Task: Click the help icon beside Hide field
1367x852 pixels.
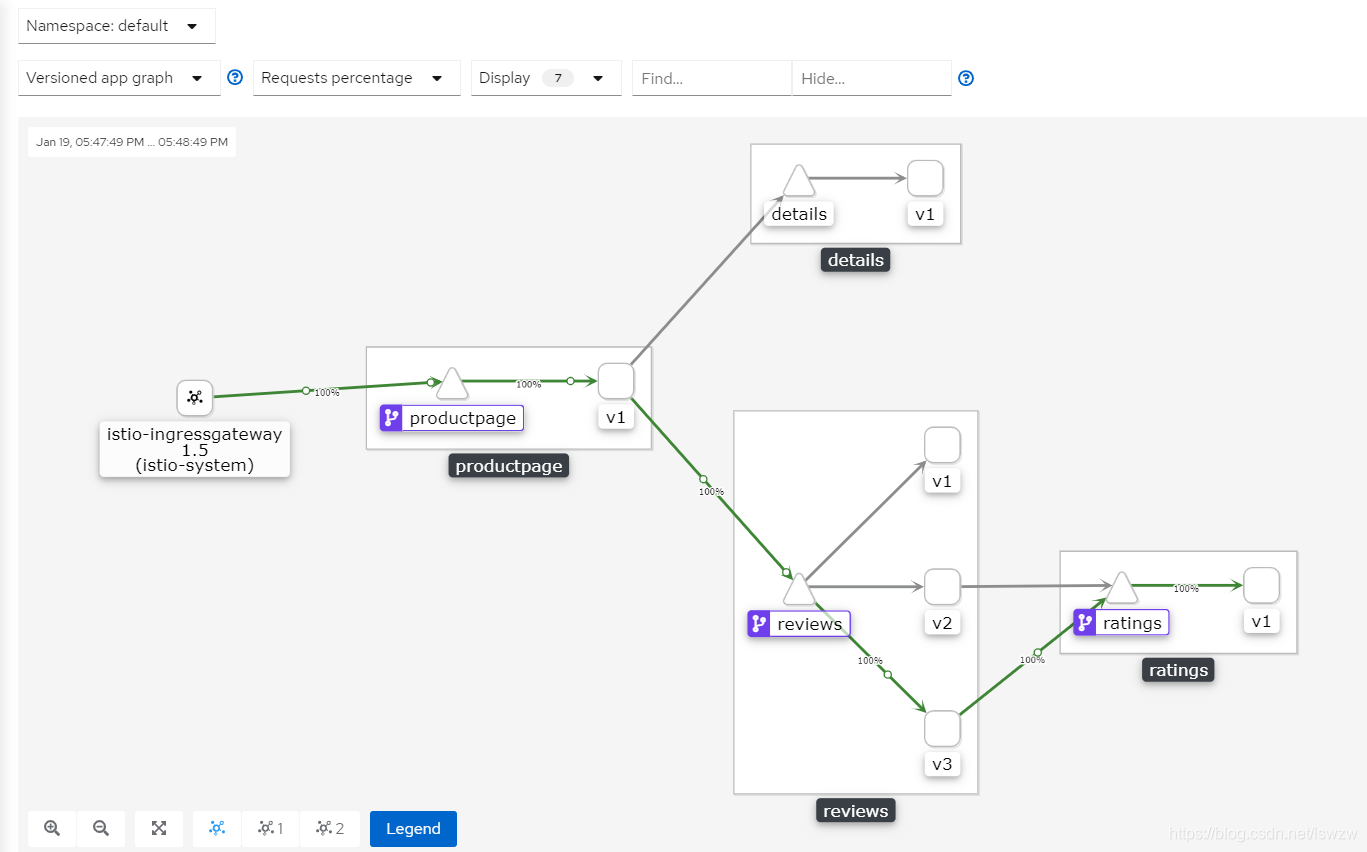Action: 966,78
